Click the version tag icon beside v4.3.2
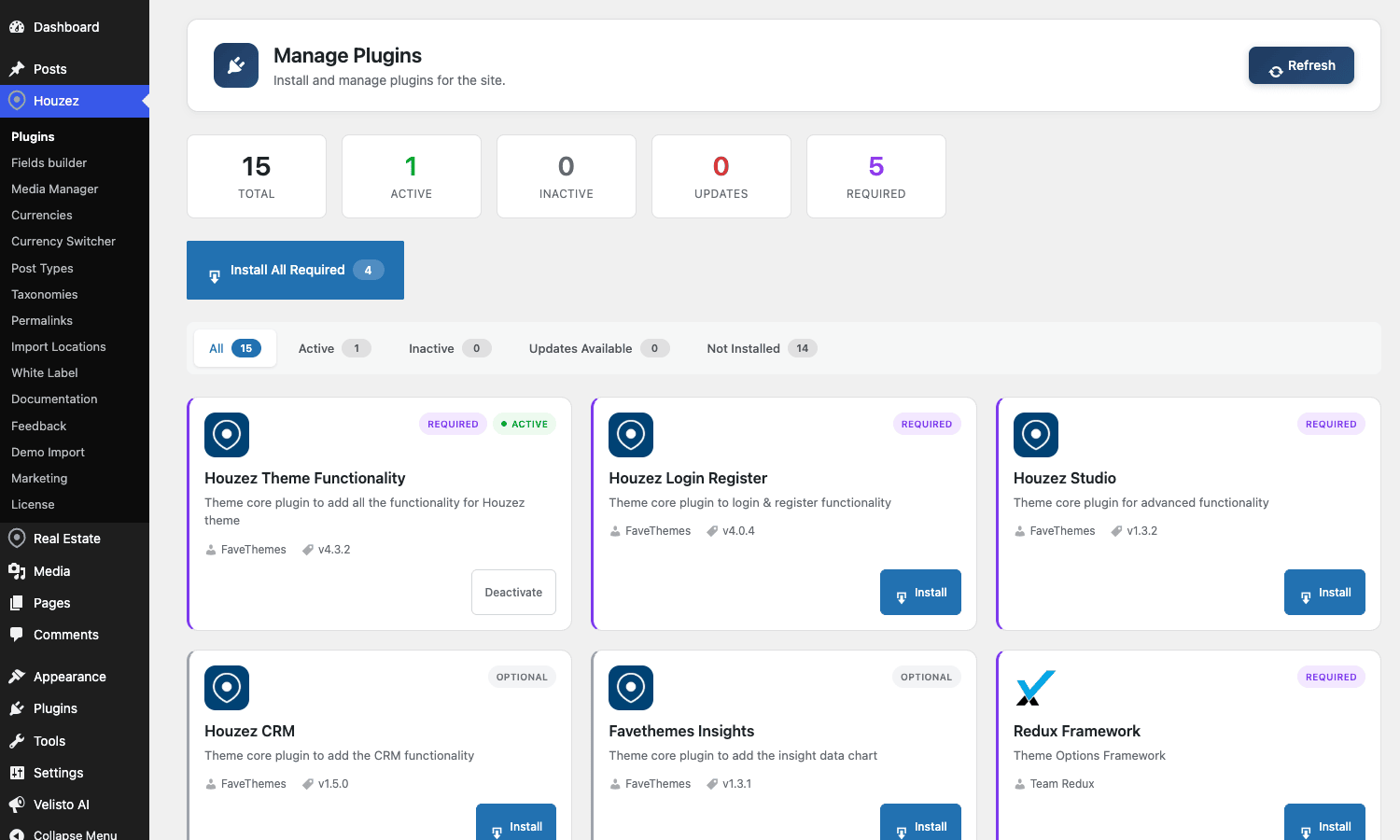1400x840 pixels. [308, 550]
